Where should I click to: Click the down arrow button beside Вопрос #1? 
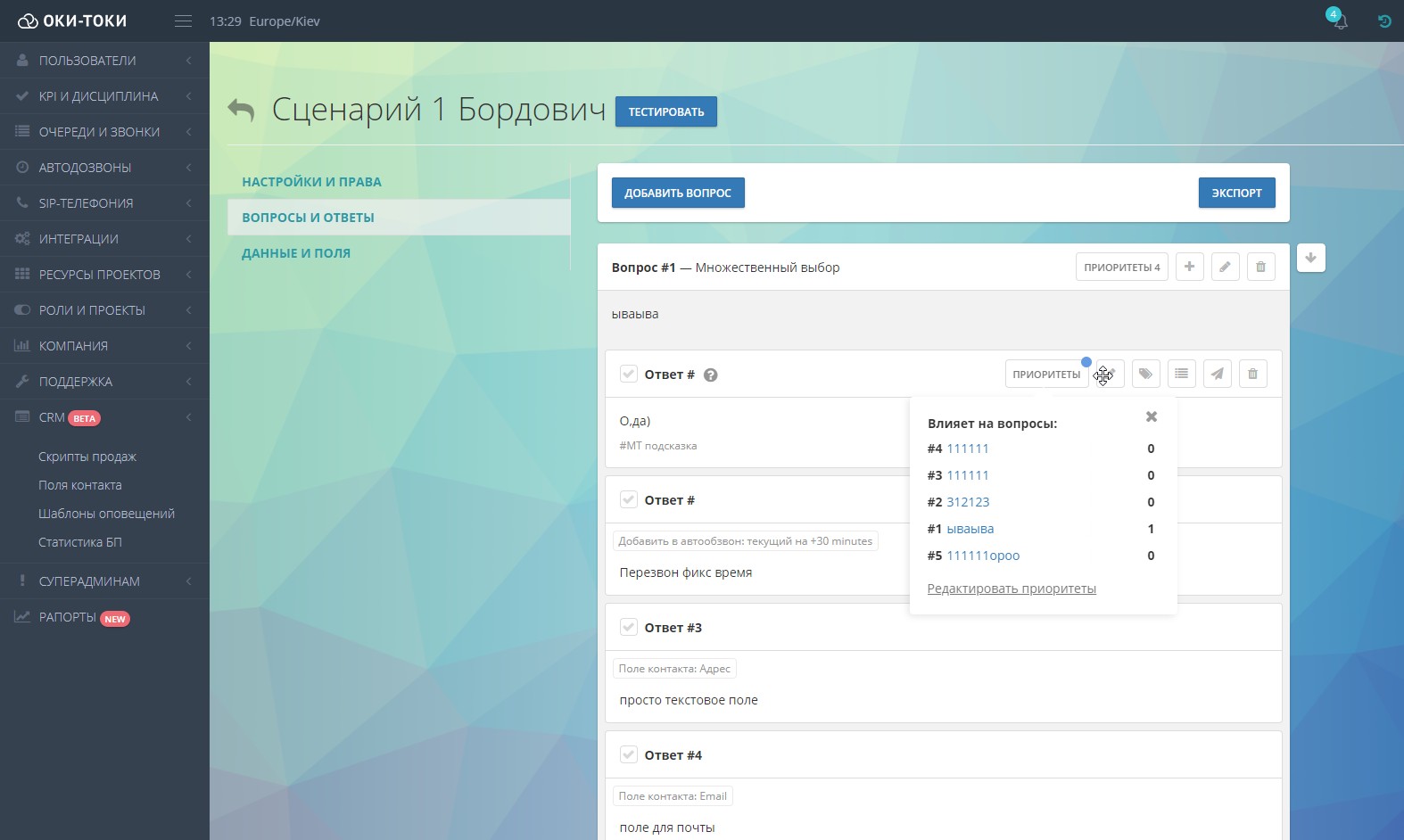[x=1310, y=258]
